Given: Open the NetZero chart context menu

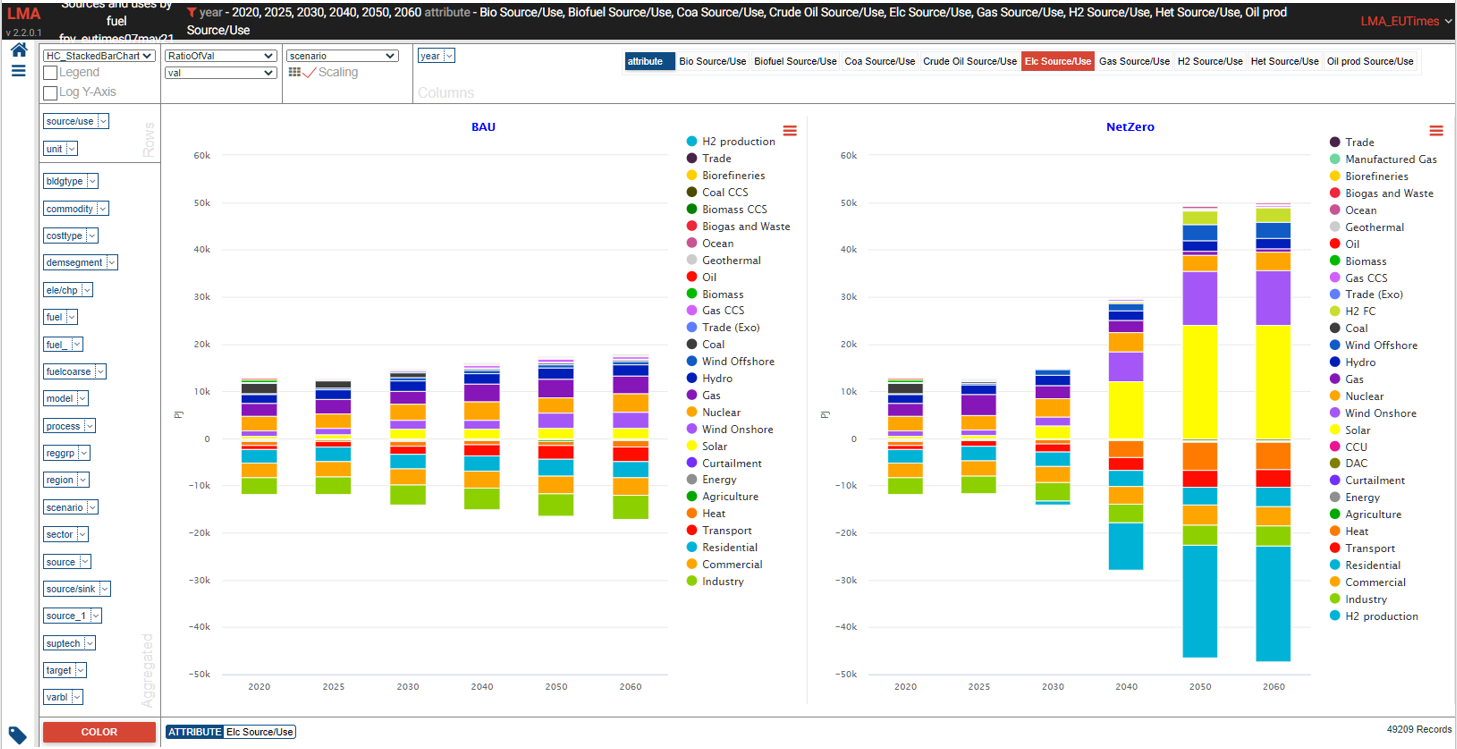Looking at the screenshot, I should pyautogui.click(x=1437, y=130).
